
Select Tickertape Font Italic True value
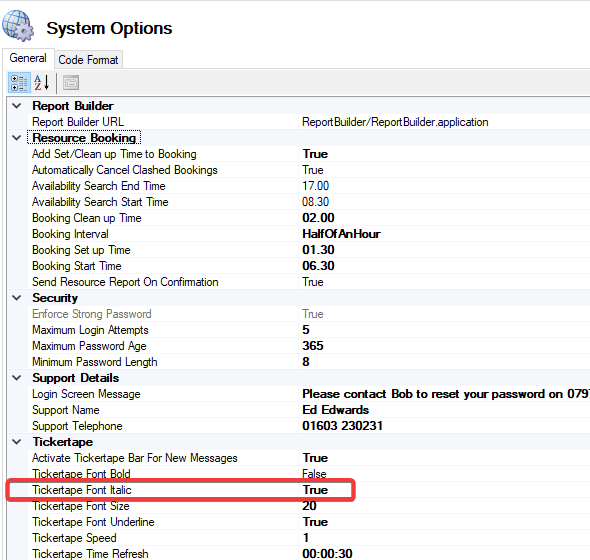click(446, 490)
